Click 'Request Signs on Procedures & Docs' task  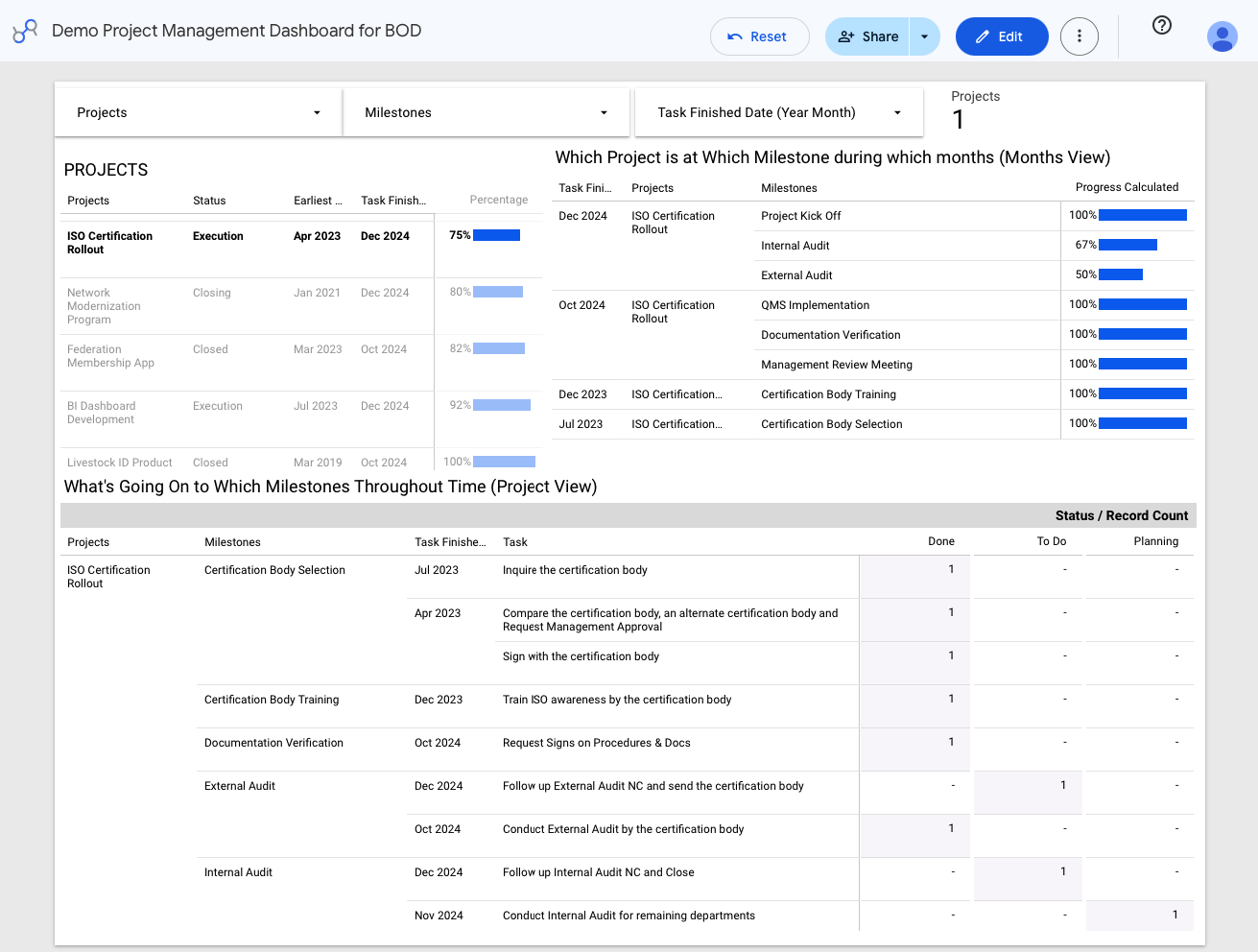(596, 743)
